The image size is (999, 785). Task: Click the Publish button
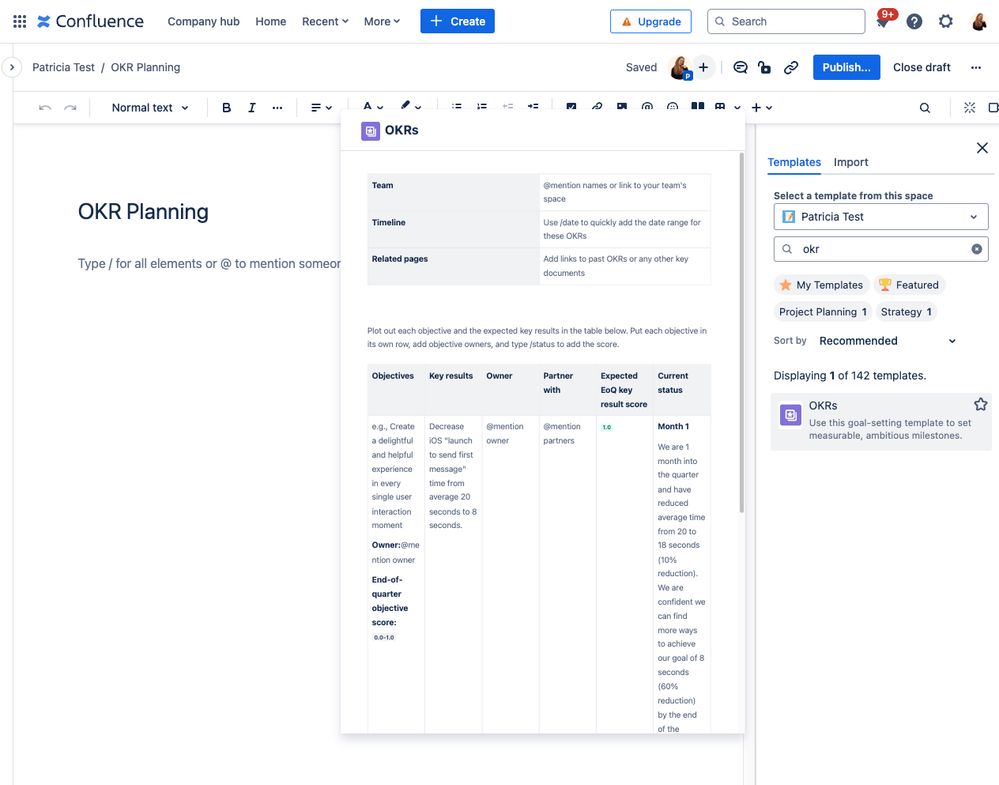pos(846,67)
